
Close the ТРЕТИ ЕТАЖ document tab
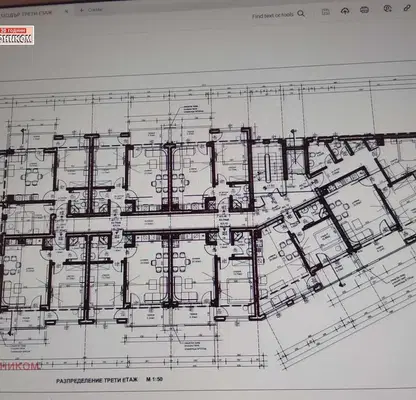click(x=66, y=11)
